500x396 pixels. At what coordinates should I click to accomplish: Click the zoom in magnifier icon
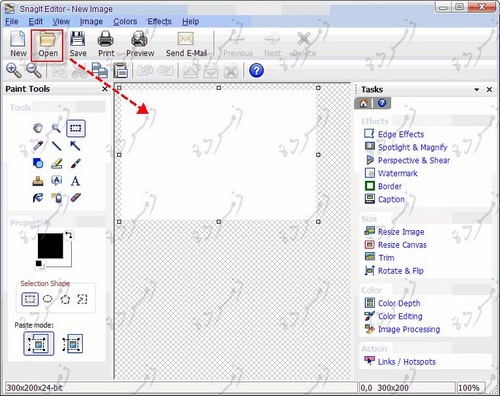point(14,70)
